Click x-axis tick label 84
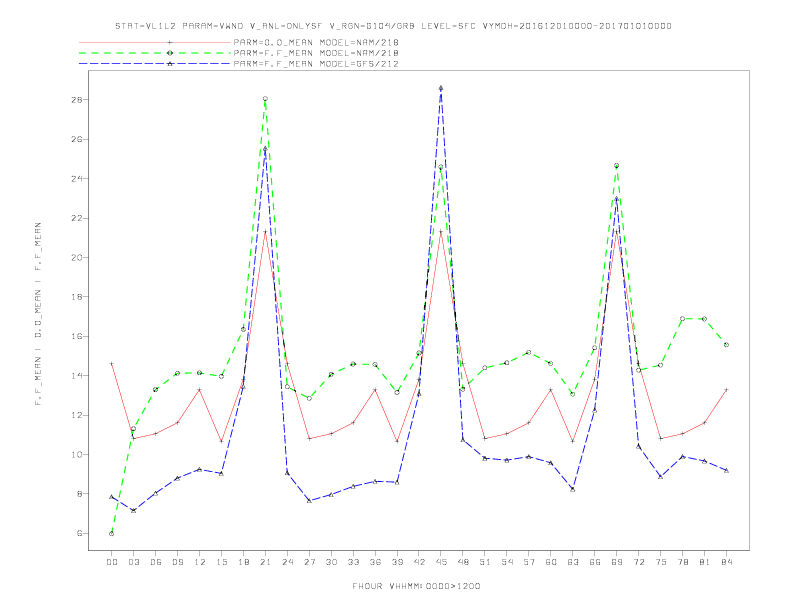 726,562
